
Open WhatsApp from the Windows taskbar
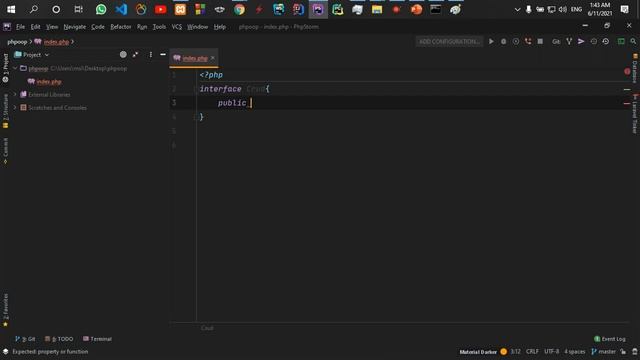101,9
